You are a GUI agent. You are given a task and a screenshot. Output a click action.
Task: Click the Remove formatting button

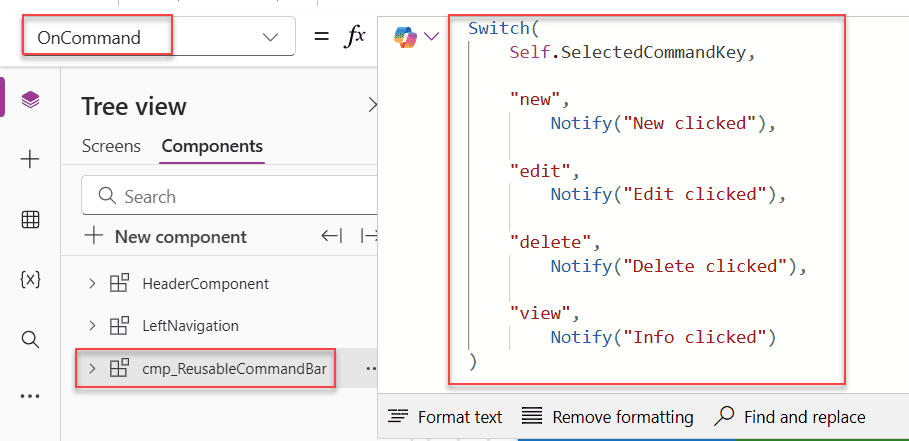pyautogui.click(x=608, y=417)
